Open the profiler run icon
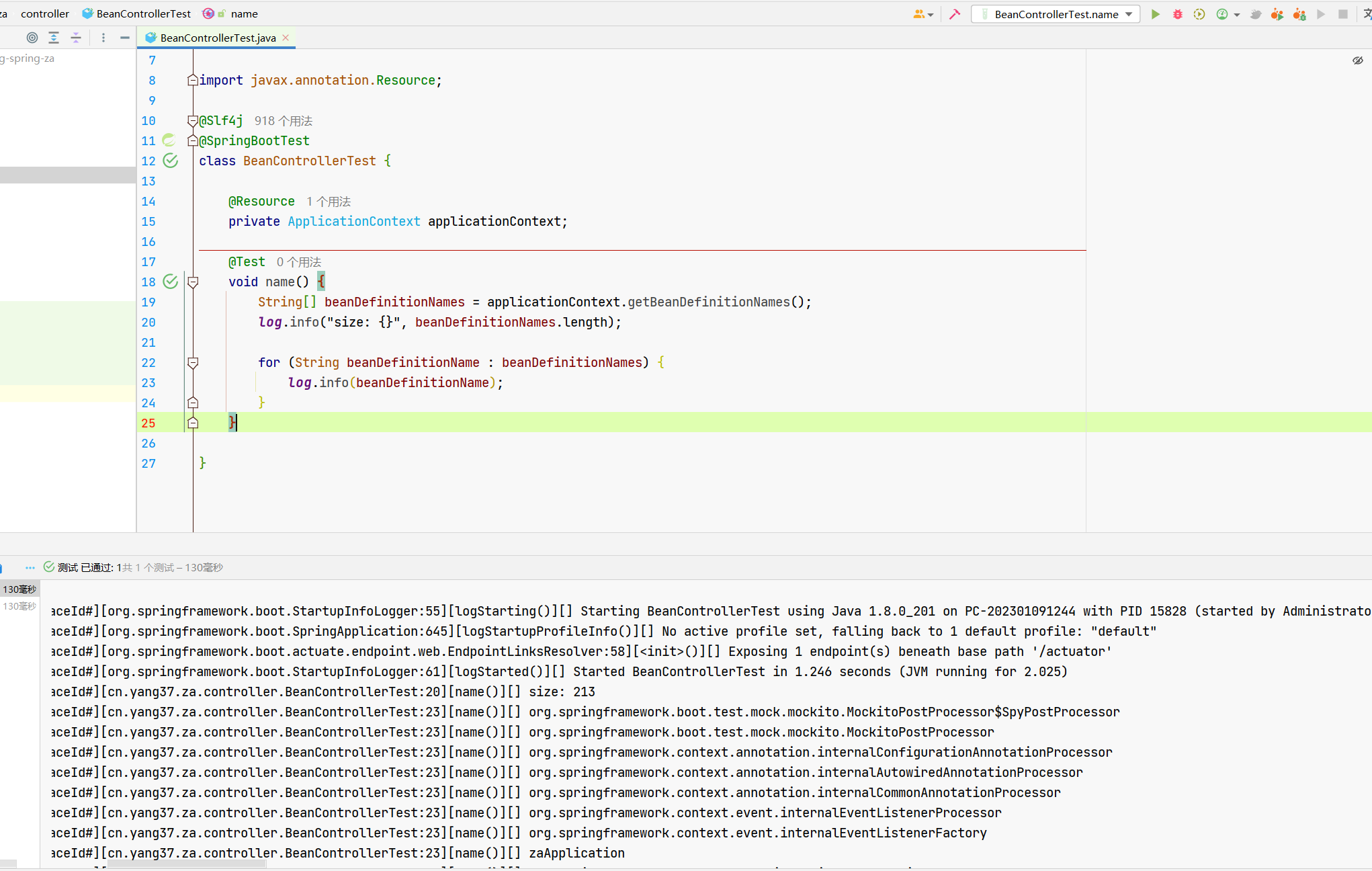 coord(1222,14)
